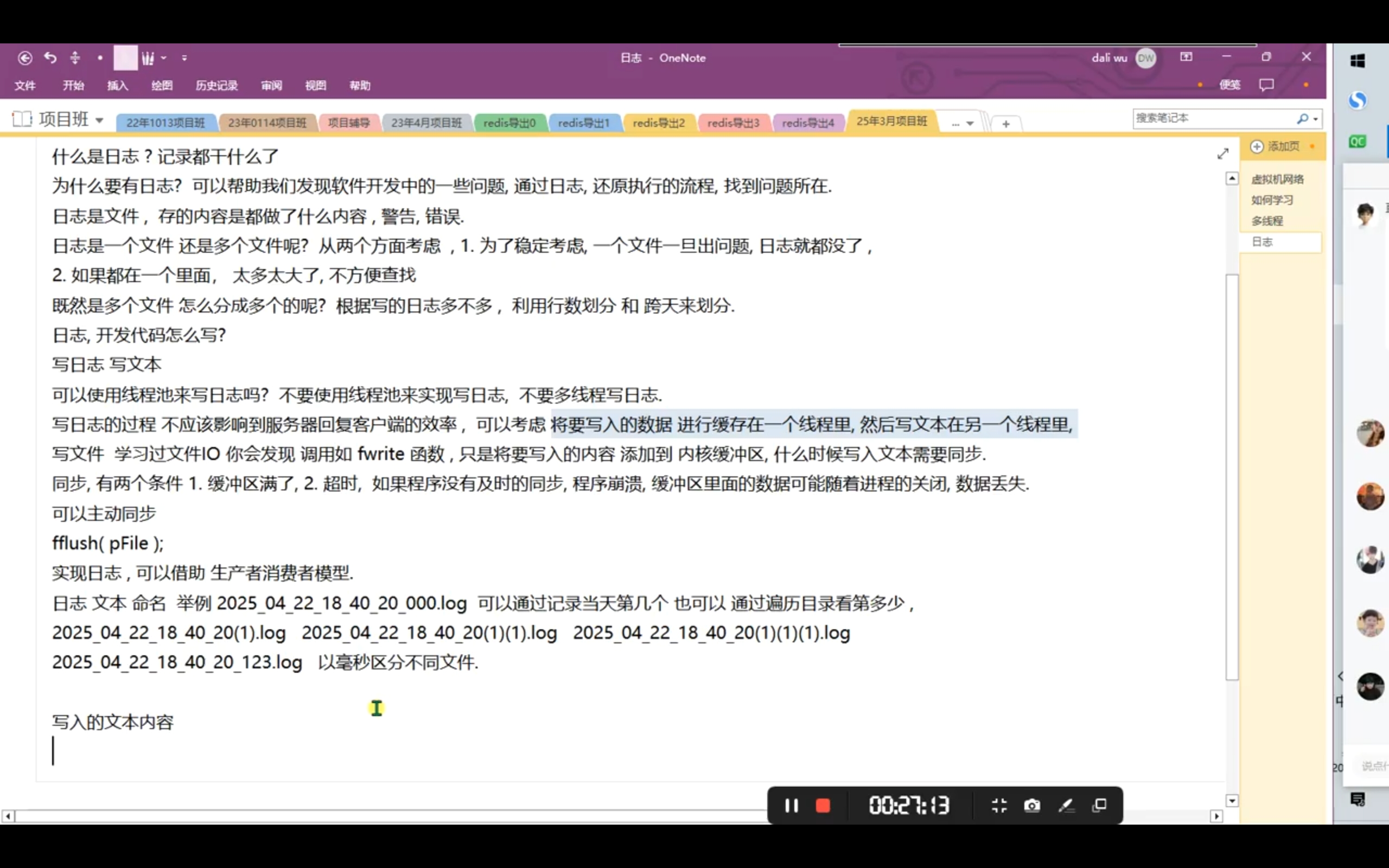Open the comments speech-bubble icon
1389x868 pixels.
[1266, 85]
